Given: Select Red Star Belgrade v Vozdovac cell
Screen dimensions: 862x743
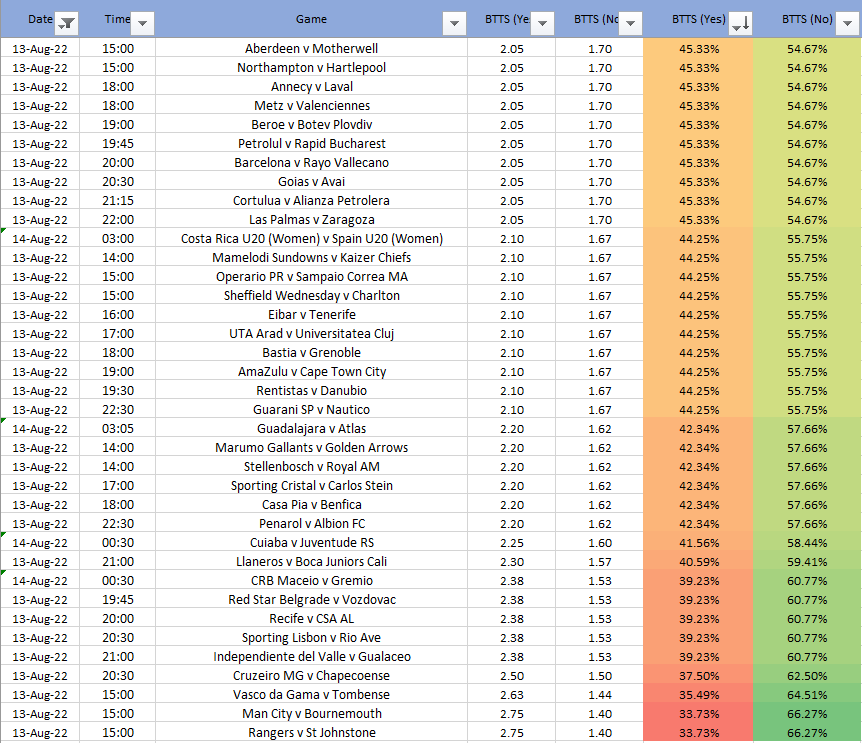Looking at the screenshot, I should click(311, 600).
